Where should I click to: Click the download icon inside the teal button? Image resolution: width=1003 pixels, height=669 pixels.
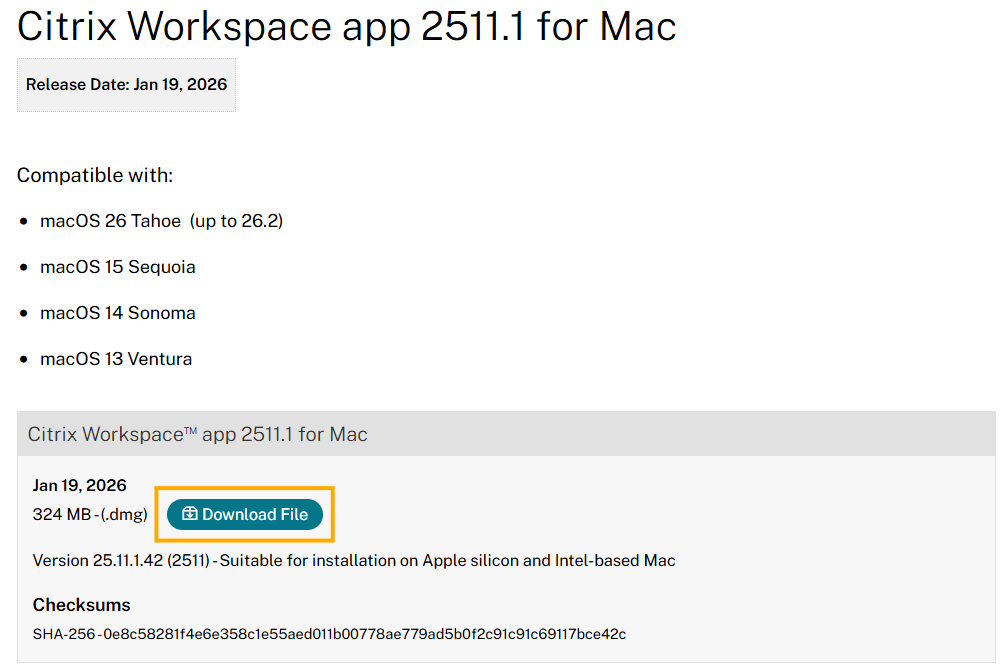coord(190,514)
